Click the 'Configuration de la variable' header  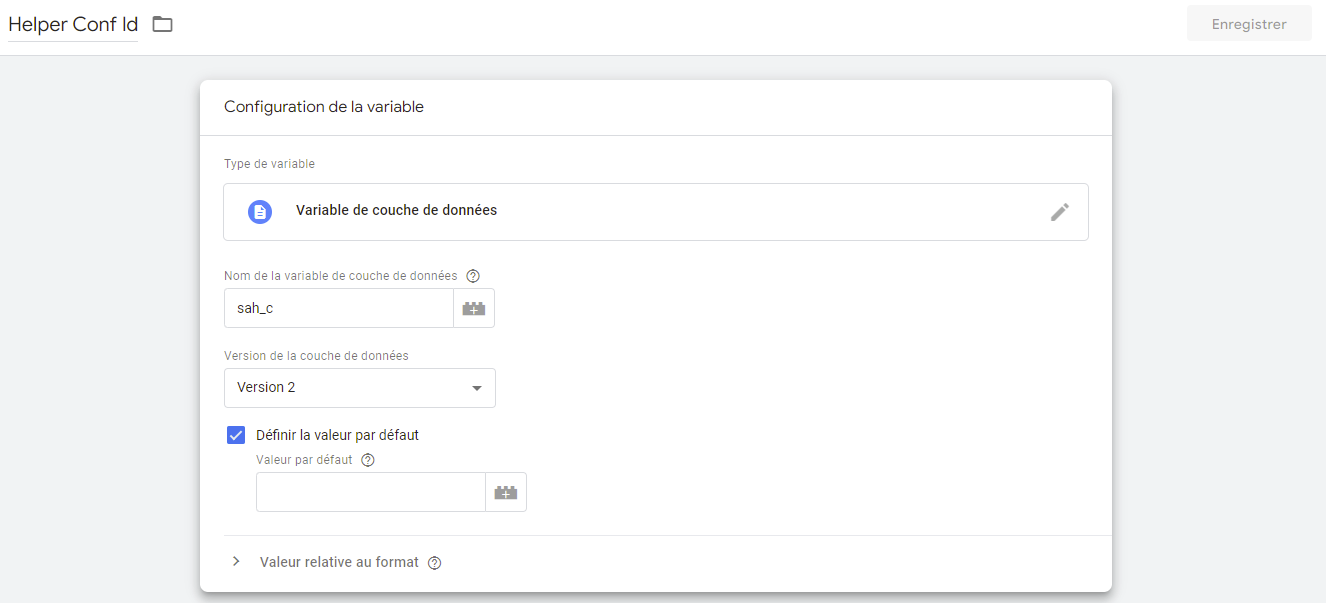[x=324, y=107]
